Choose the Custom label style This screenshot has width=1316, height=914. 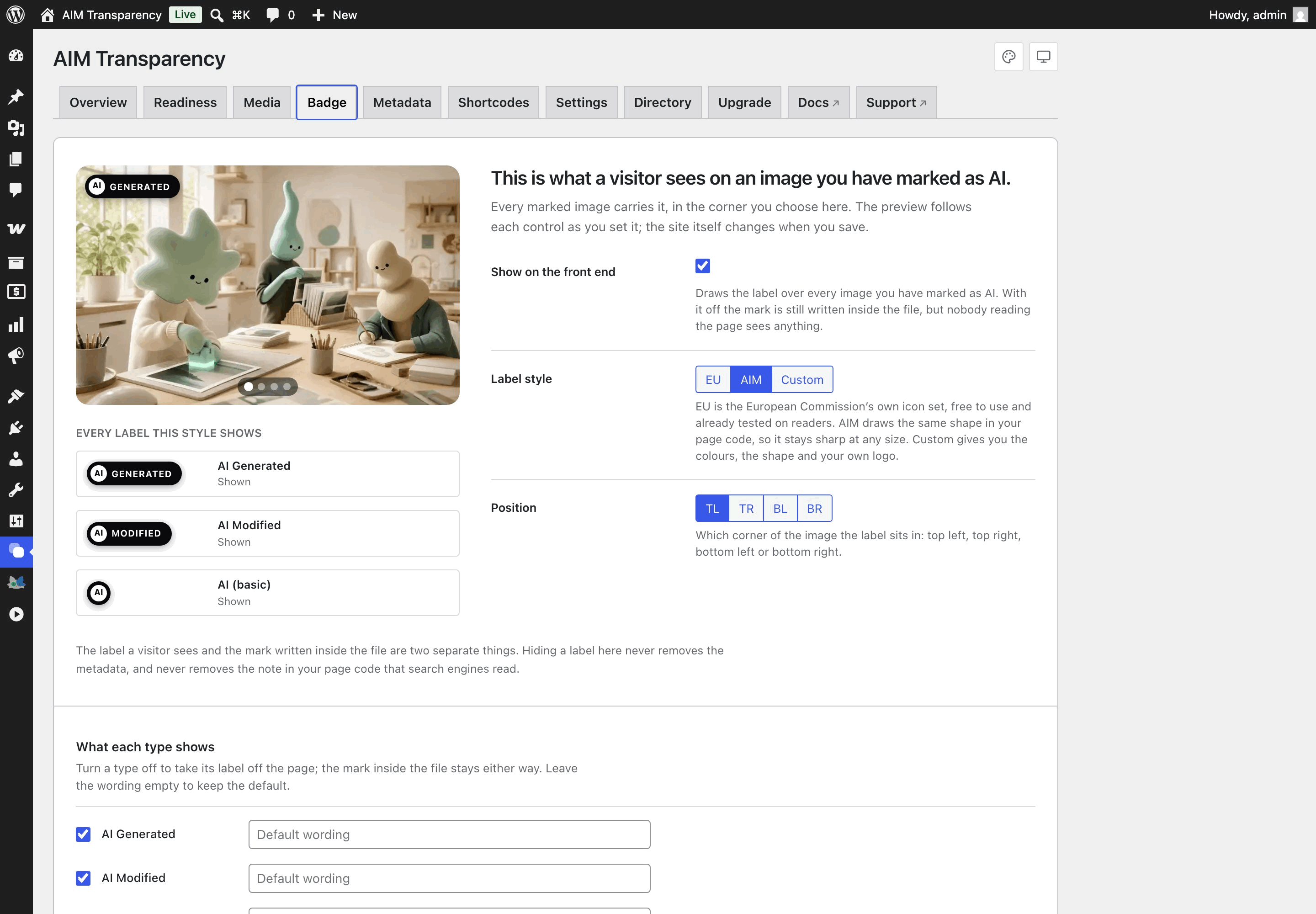click(802, 379)
